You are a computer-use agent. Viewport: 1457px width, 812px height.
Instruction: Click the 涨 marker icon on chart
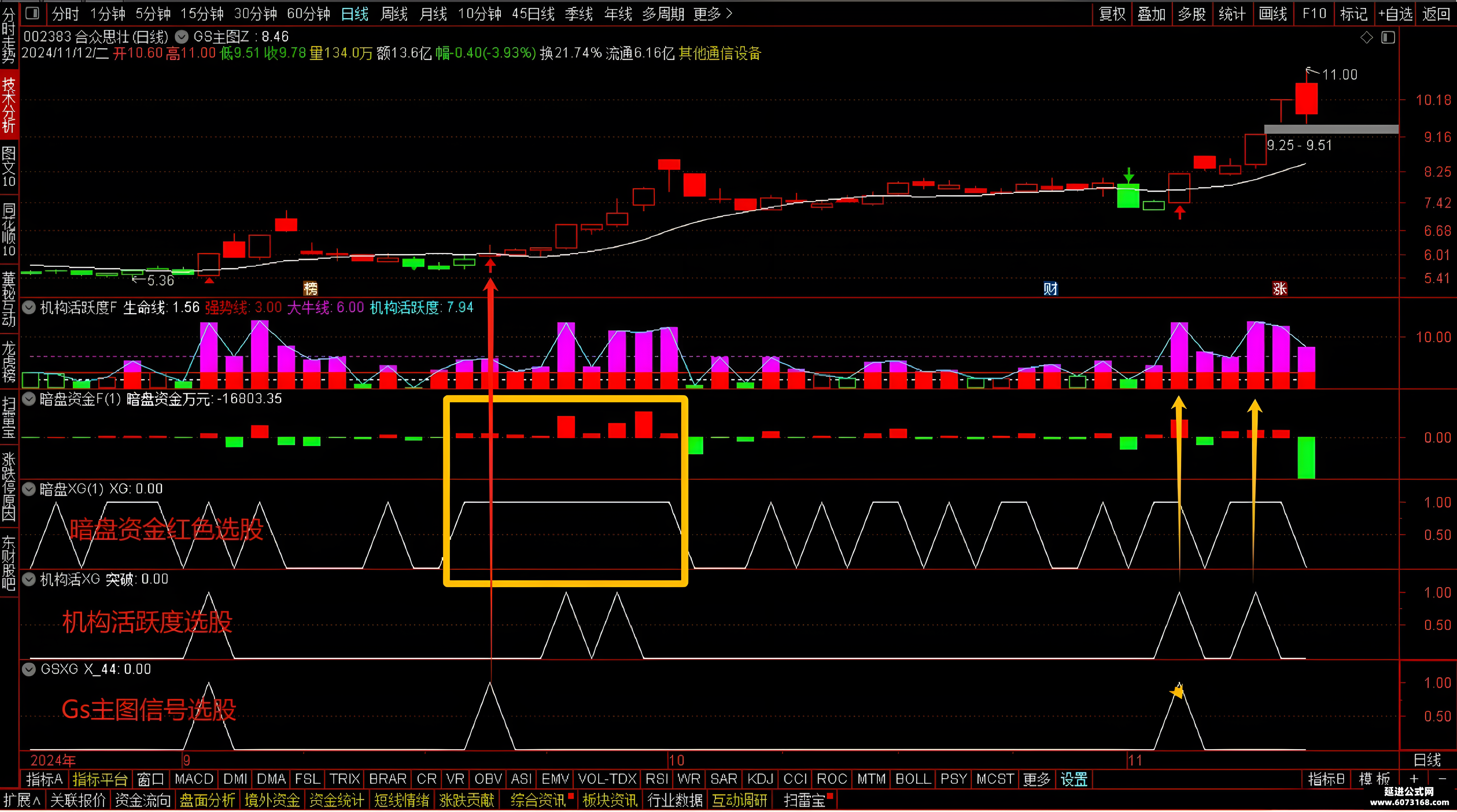point(1279,289)
